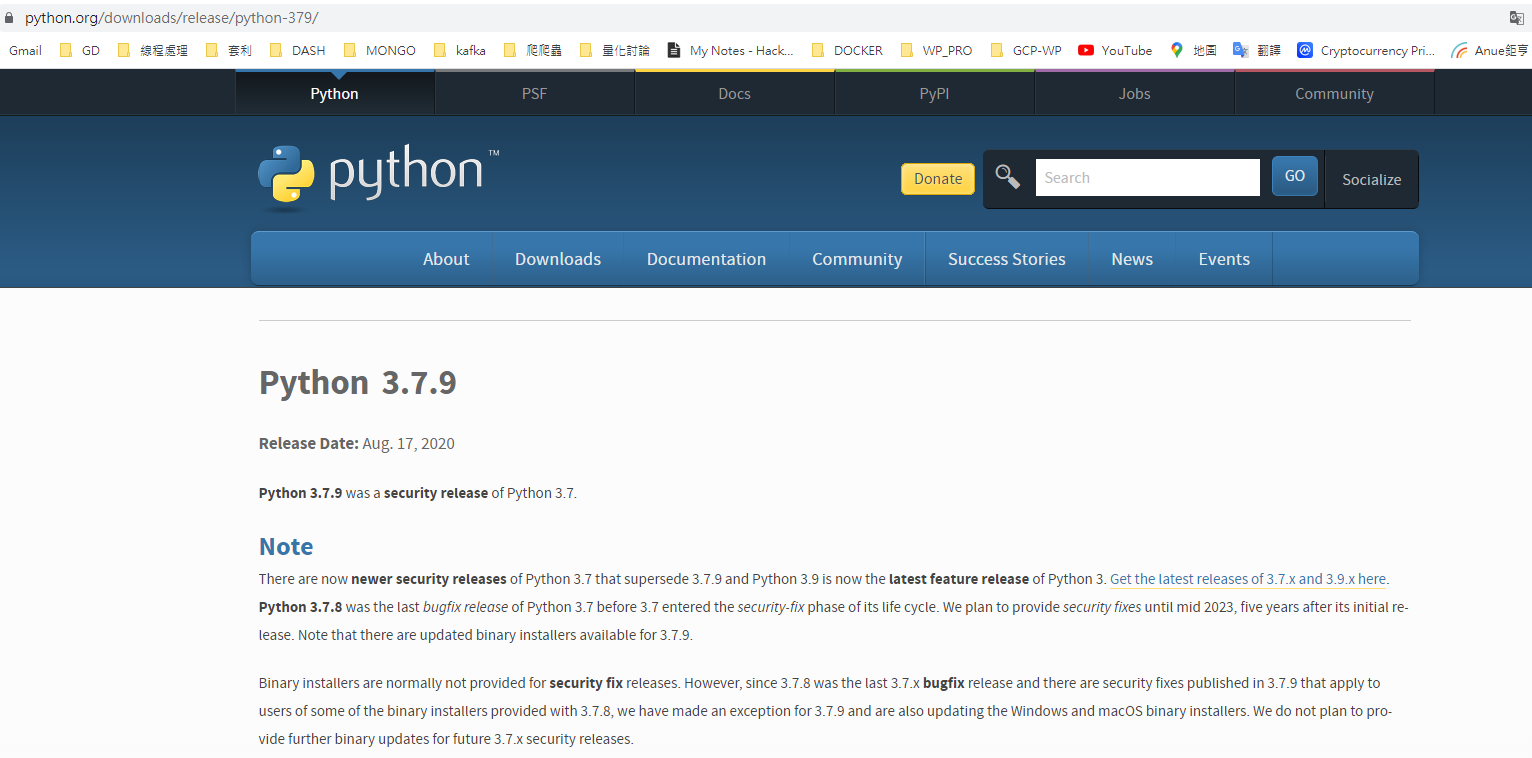
Task: Click the 'Release Date:' label
Action: pos(308,444)
